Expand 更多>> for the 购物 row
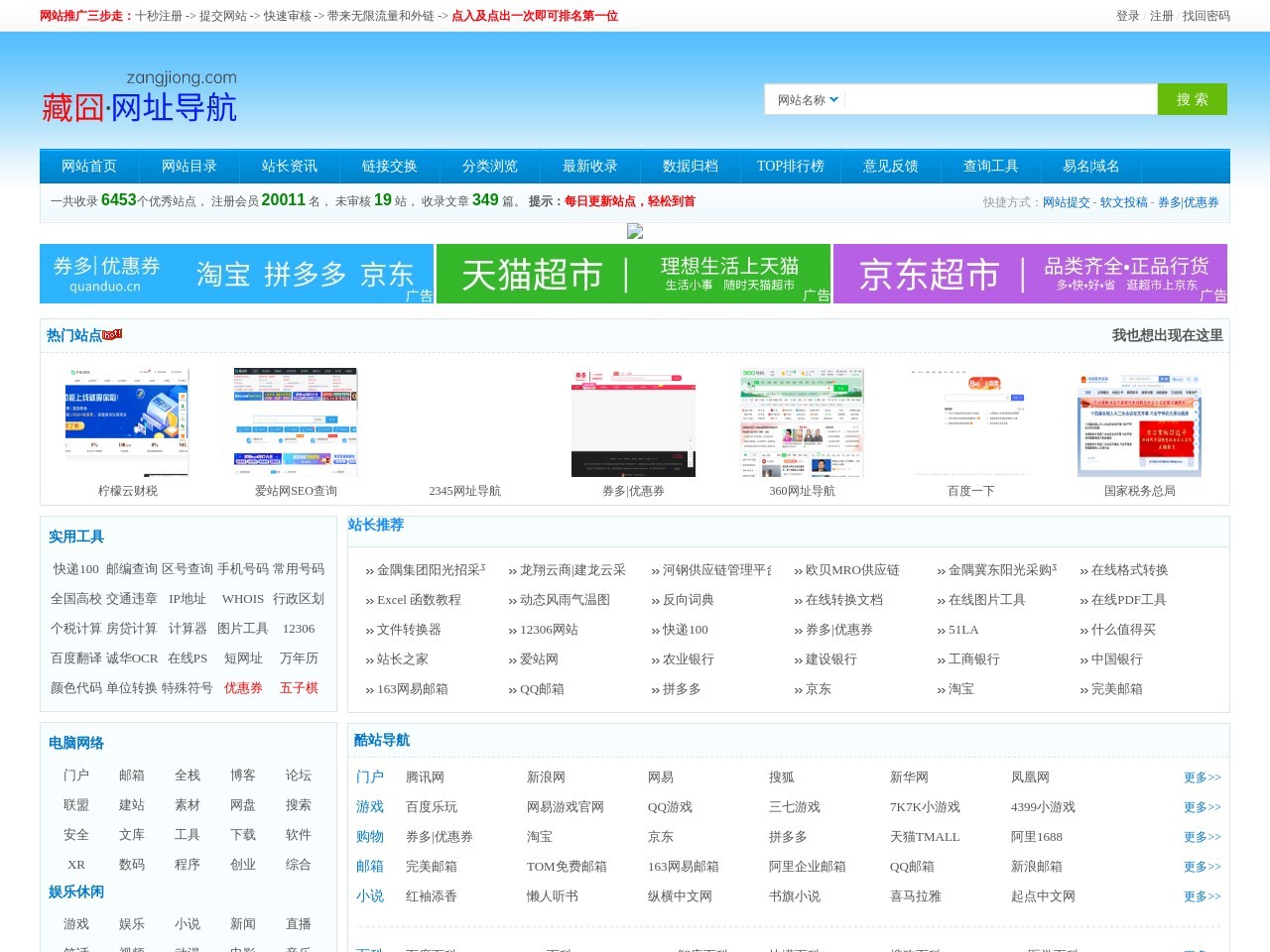Viewport: 1270px width, 952px height. click(x=1202, y=837)
